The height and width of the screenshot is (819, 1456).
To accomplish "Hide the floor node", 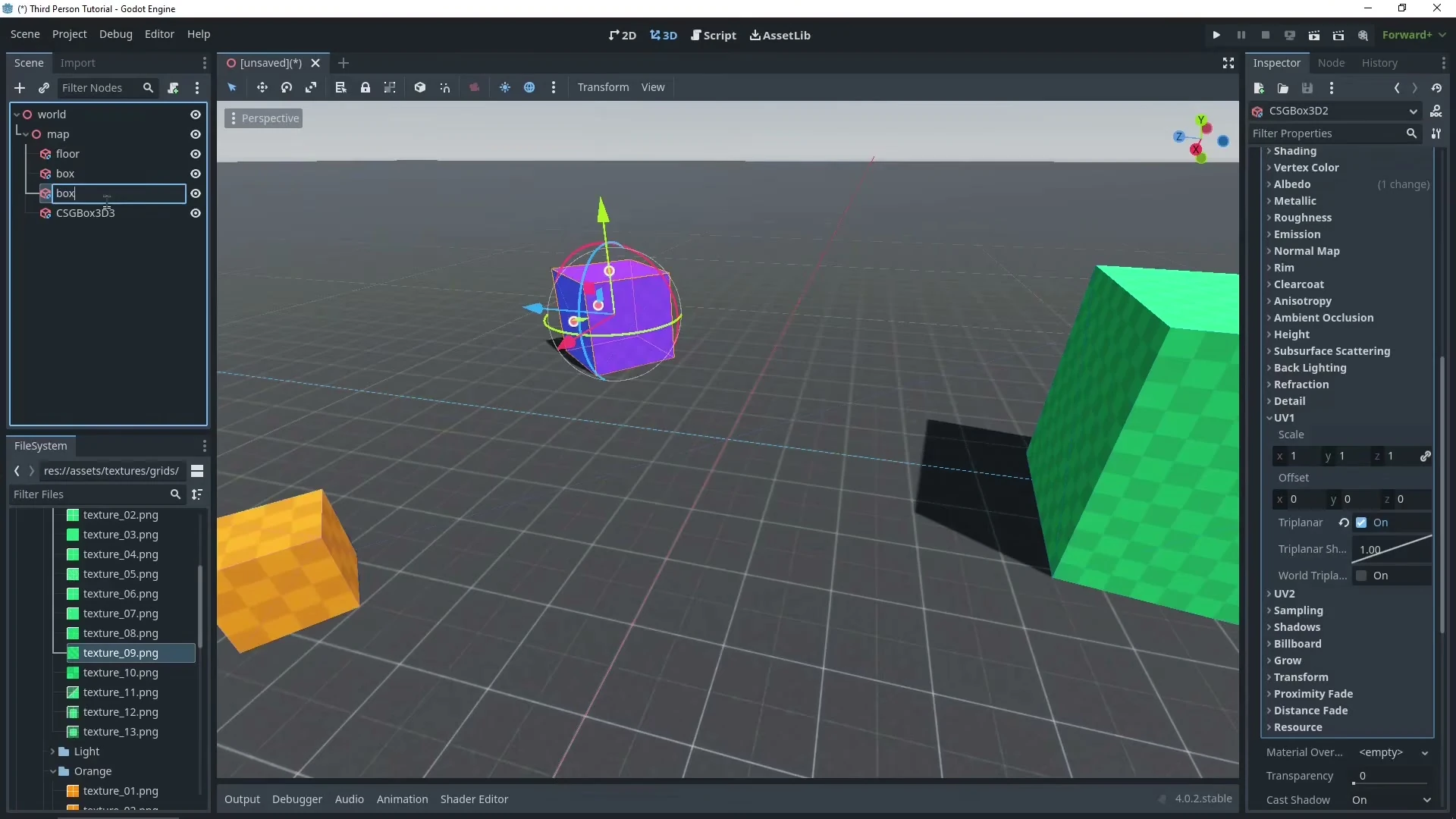I will click(x=196, y=154).
